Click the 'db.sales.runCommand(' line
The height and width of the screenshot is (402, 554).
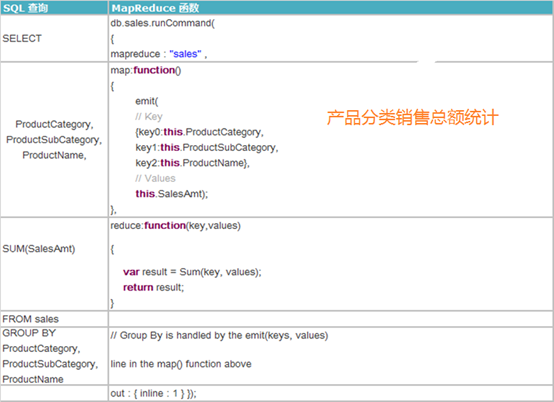point(163,23)
